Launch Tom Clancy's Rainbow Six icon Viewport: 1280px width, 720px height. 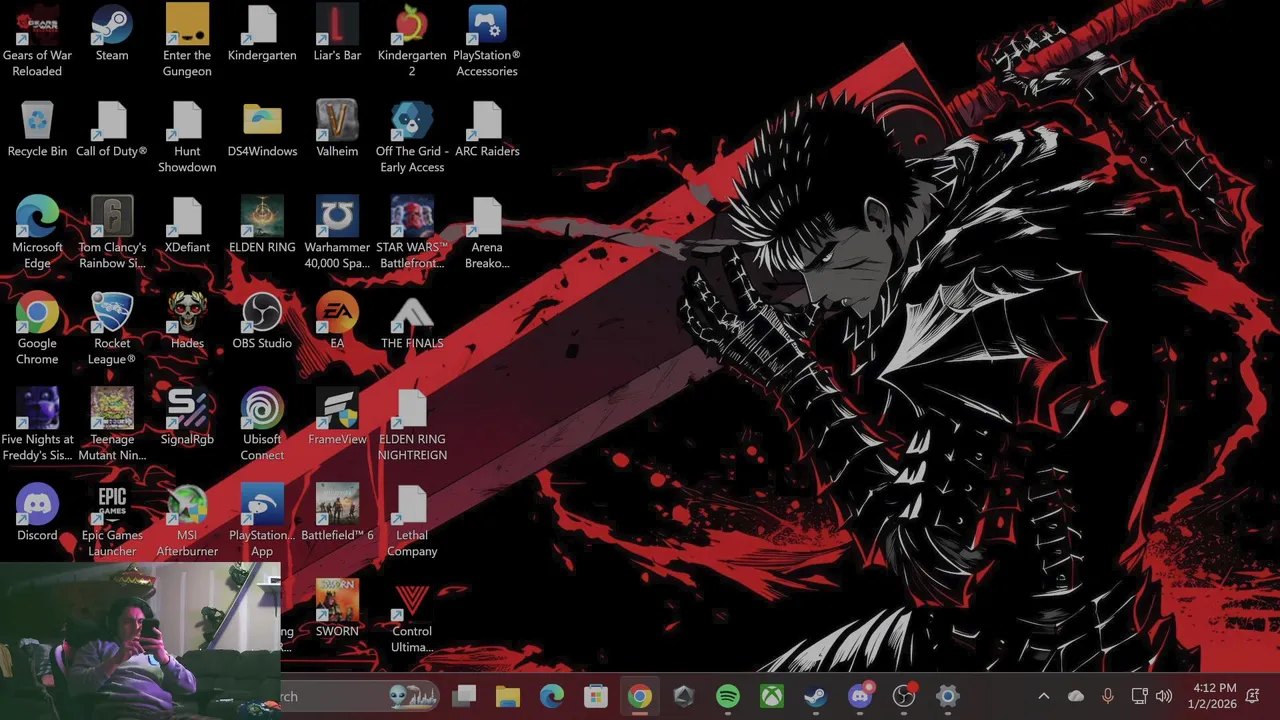tap(112, 233)
